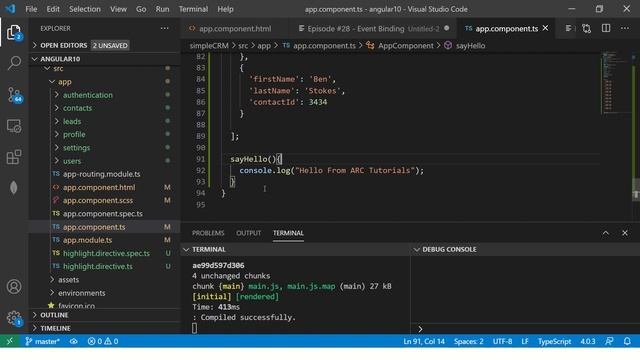The image size is (640, 360).
Task: Open the Remote Explorer view icon
Action: pyautogui.click(x=14, y=126)
